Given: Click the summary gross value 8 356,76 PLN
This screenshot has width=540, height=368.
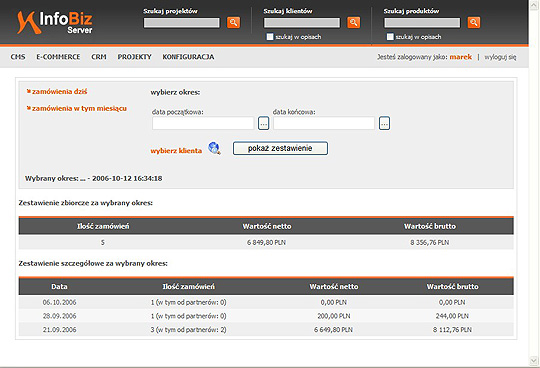Looking at the screenshot, I should pyautogui.click(x=429, y=242).
